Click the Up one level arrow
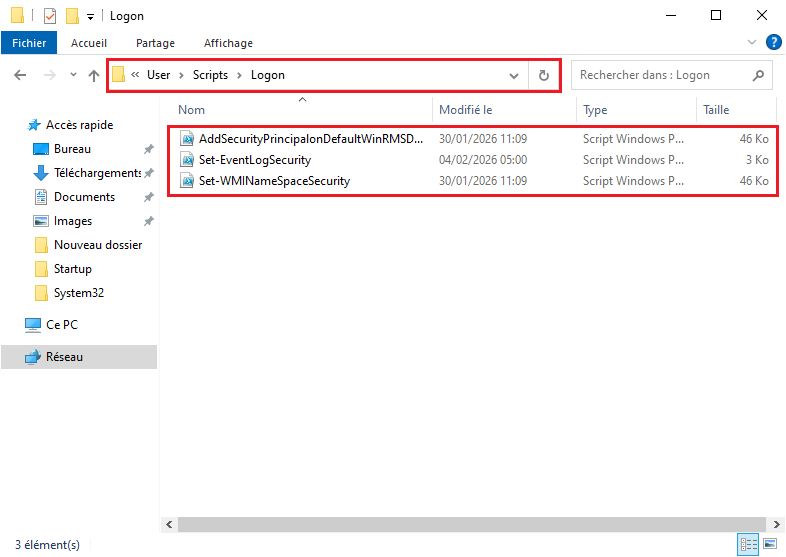 94,76
